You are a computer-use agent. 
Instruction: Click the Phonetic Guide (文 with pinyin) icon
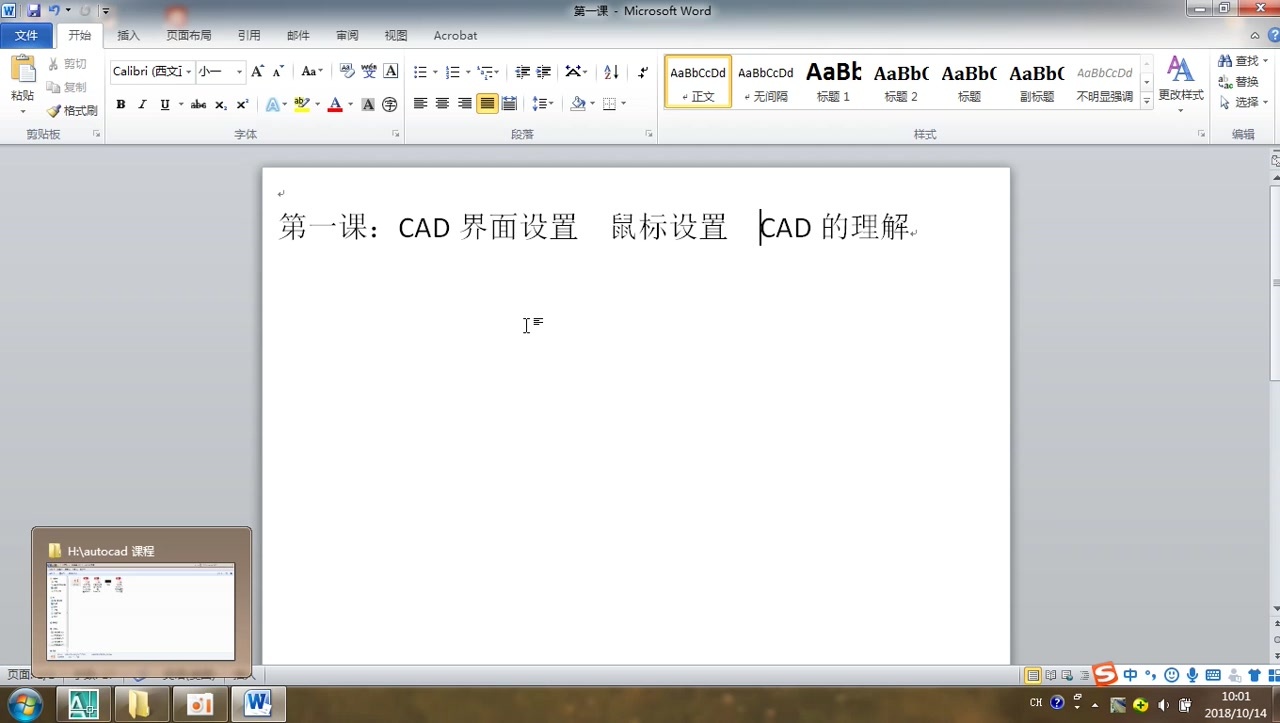pos(369,72)
